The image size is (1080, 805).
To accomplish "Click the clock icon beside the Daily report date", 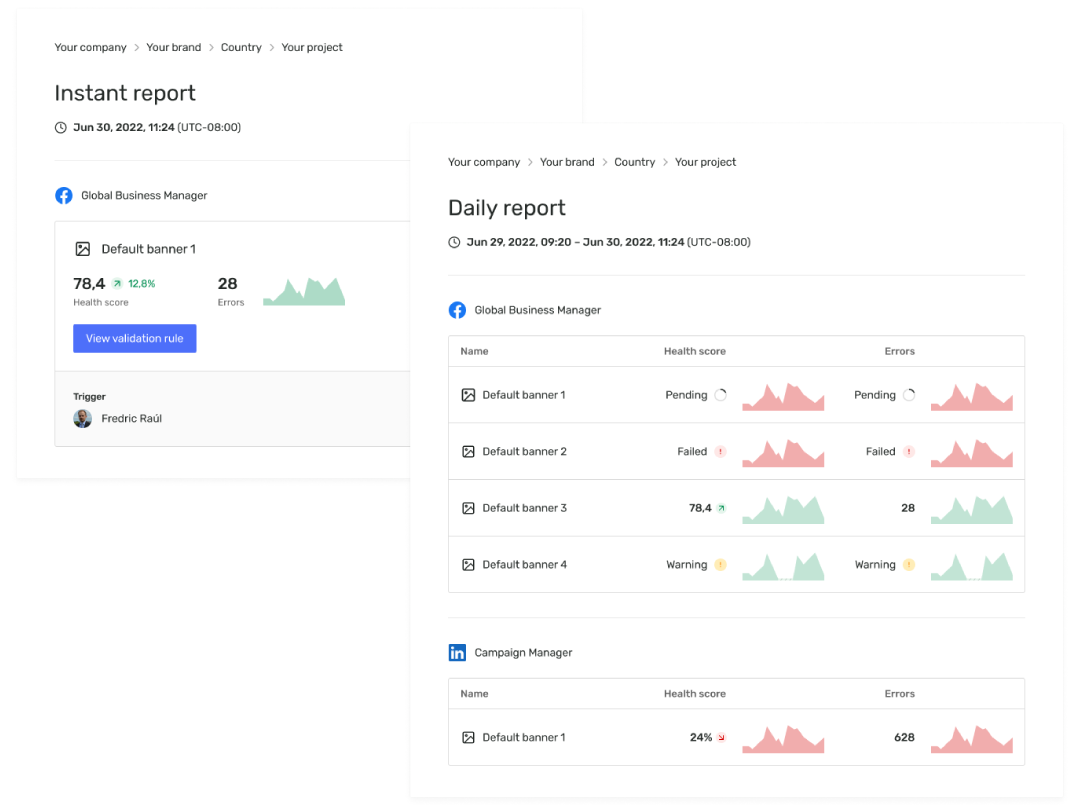I will [455, 241].
